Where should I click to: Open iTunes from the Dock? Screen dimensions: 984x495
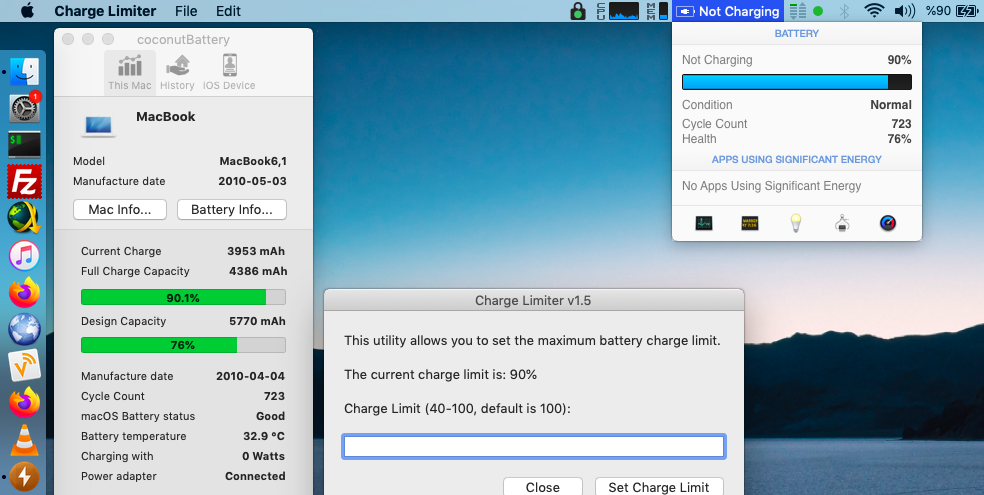pyautogui.click(x=24, y=255)
